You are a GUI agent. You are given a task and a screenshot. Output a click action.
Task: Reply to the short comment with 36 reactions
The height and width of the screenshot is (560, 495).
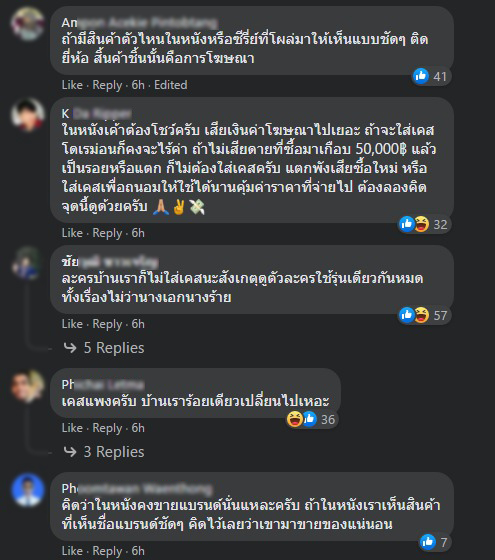(107, 428)
